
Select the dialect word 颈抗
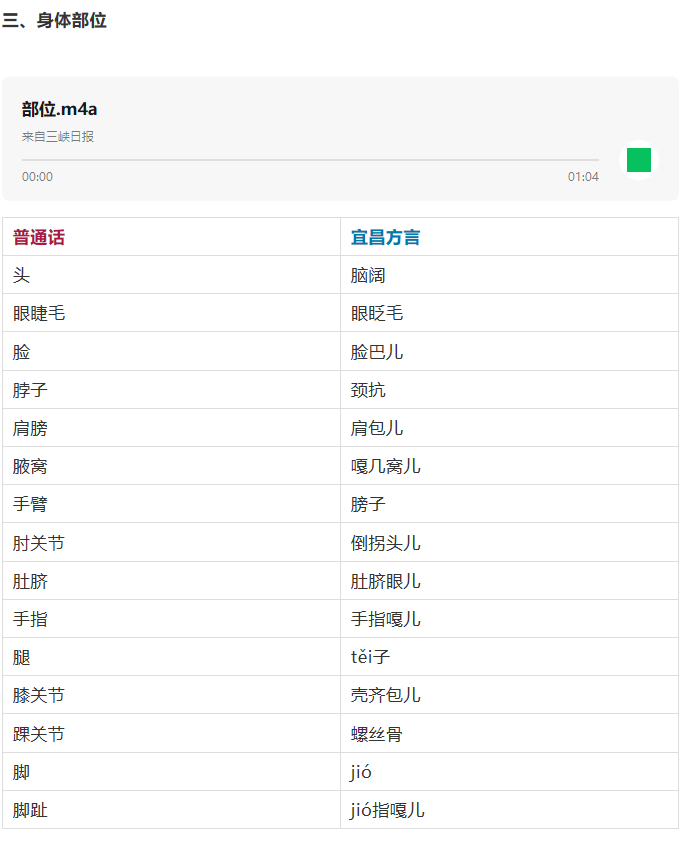[368, 390]
